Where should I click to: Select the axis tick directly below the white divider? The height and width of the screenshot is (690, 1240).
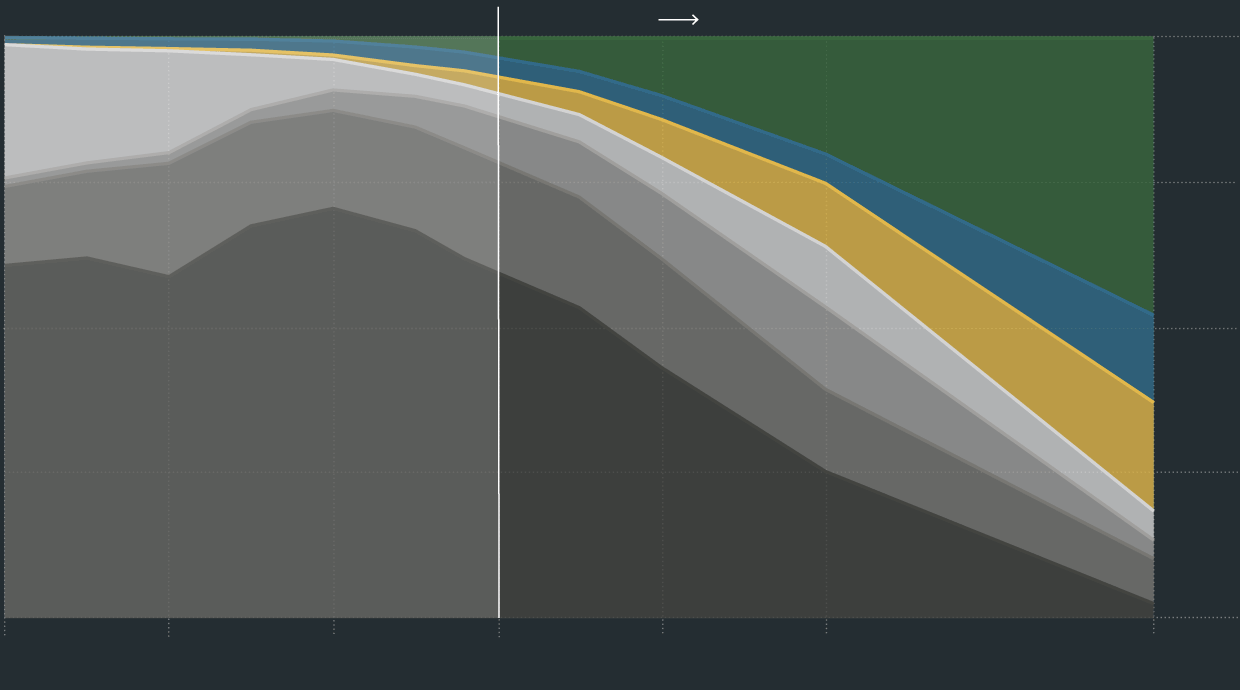[499, 627]
